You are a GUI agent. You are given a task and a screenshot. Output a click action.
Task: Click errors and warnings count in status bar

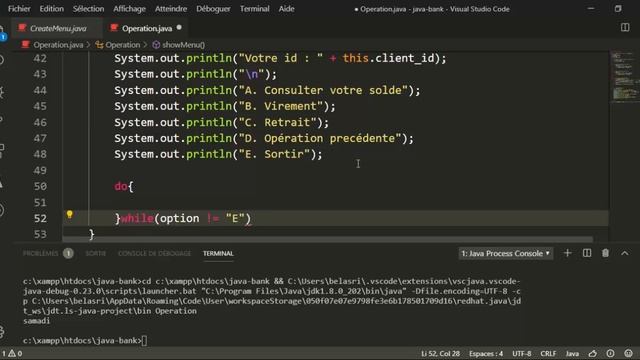point(12,353)
